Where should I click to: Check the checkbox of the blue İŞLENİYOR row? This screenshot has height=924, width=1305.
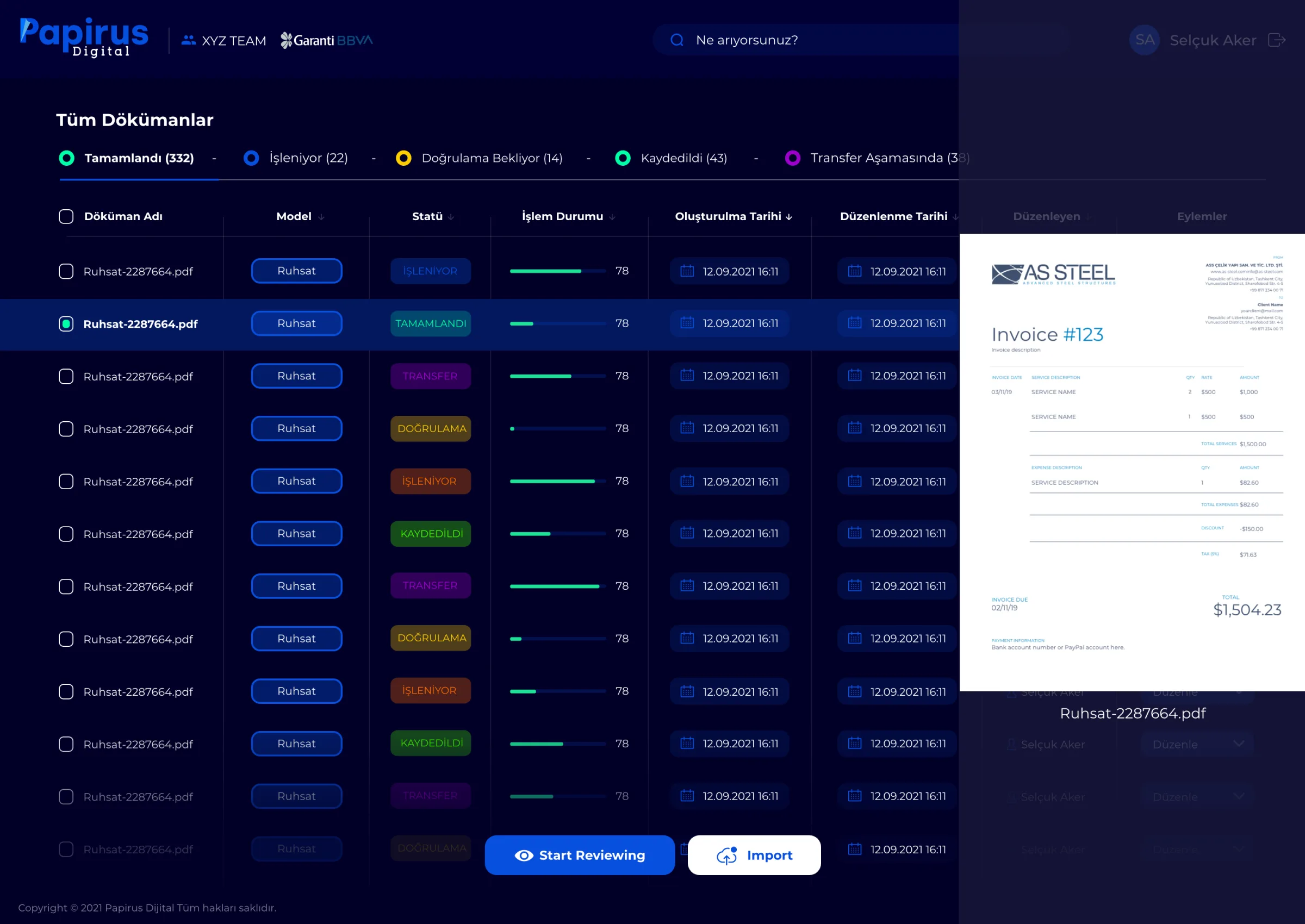(x=66, y=271)
